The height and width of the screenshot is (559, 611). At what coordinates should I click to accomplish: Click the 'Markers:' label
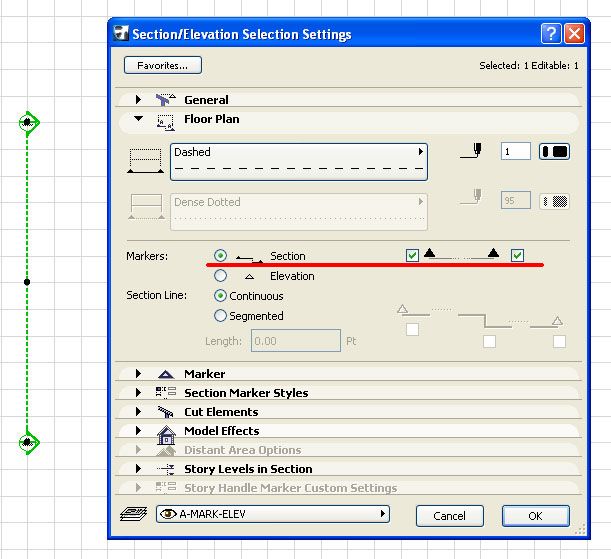point(147,256)
